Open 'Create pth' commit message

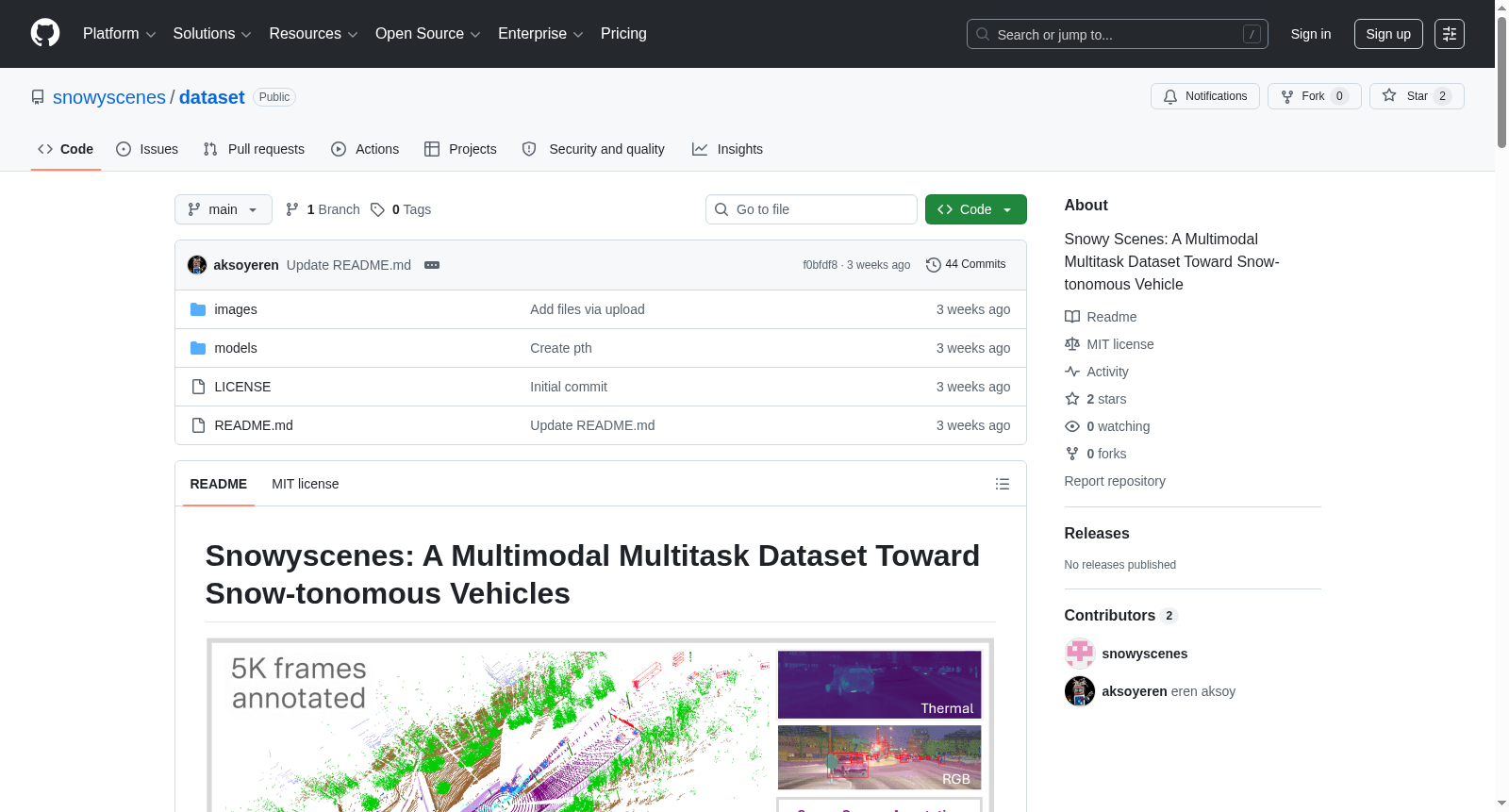point(561,348)
